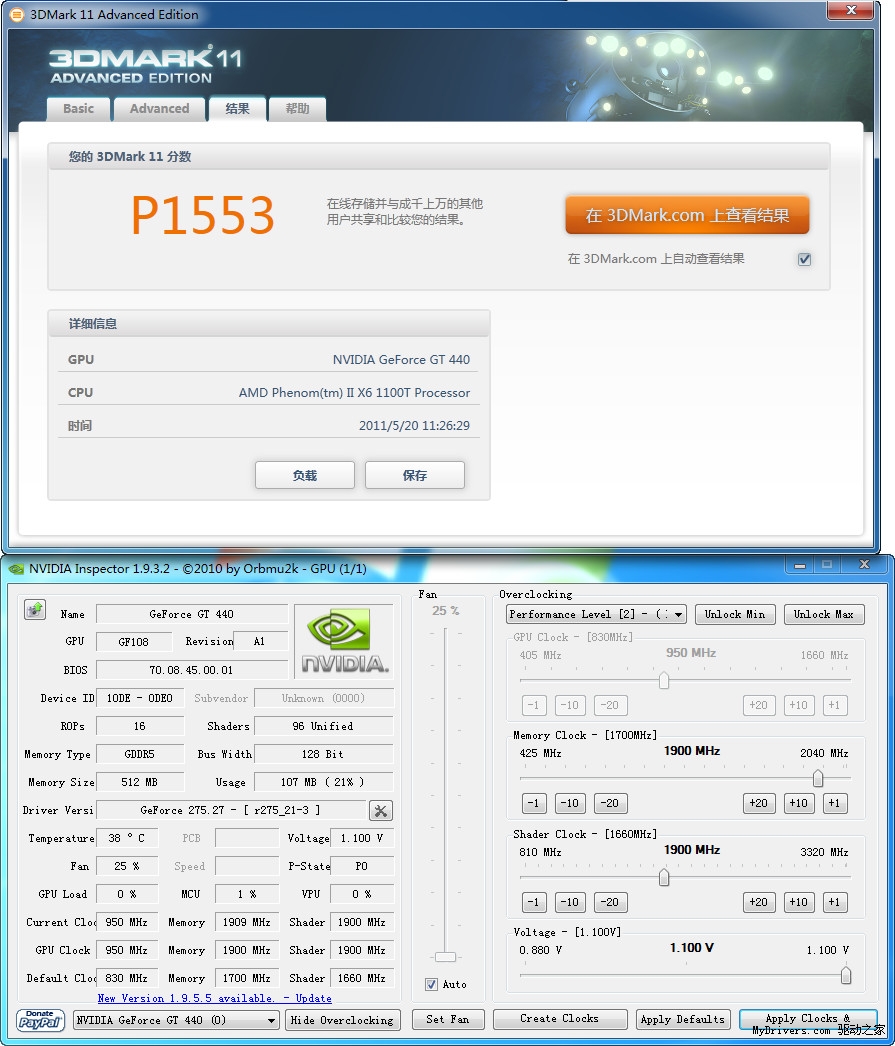The width and height of the screenshot is (895, 1046).
Task: Toggle auto-view results on 3DMark.com checkbox
Action: (804, 259)
